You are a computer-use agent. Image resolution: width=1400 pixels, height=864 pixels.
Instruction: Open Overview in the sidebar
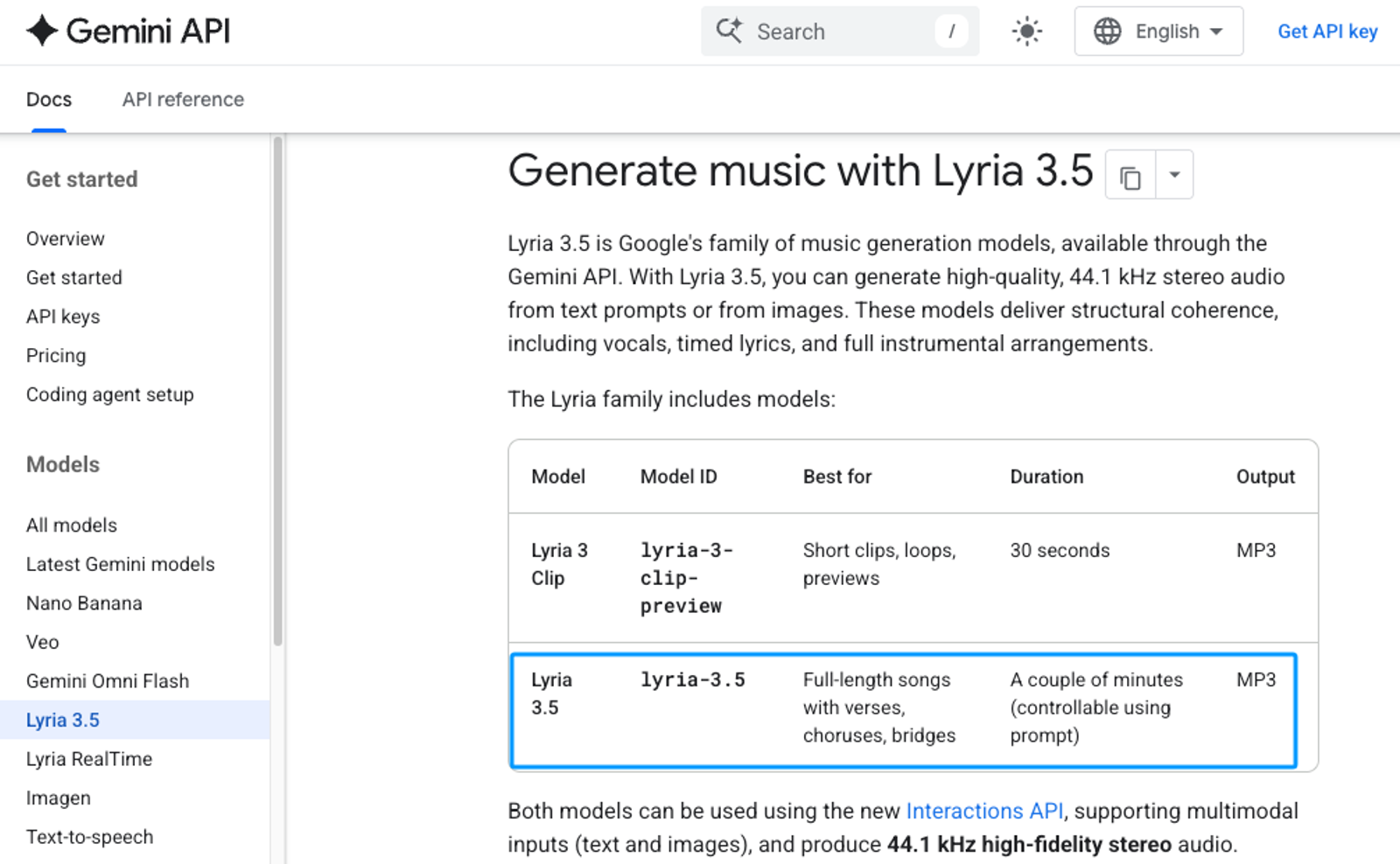click(x=66, y=239)
